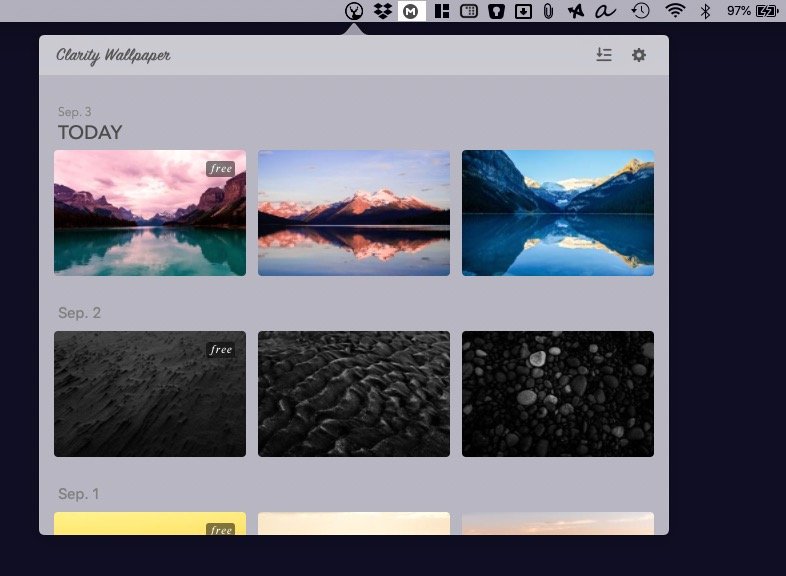Click the battery charging status icon

click(767, 11)
